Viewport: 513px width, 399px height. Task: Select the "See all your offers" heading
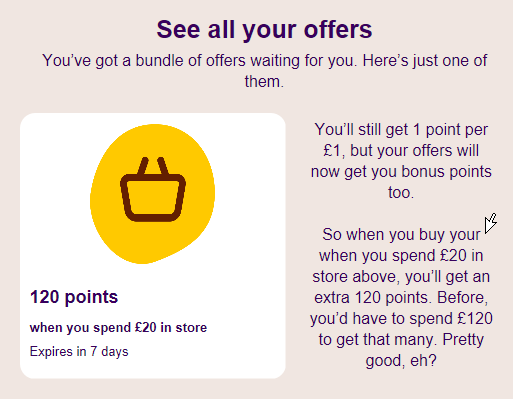pyautogui.click(x=264, y=30)
